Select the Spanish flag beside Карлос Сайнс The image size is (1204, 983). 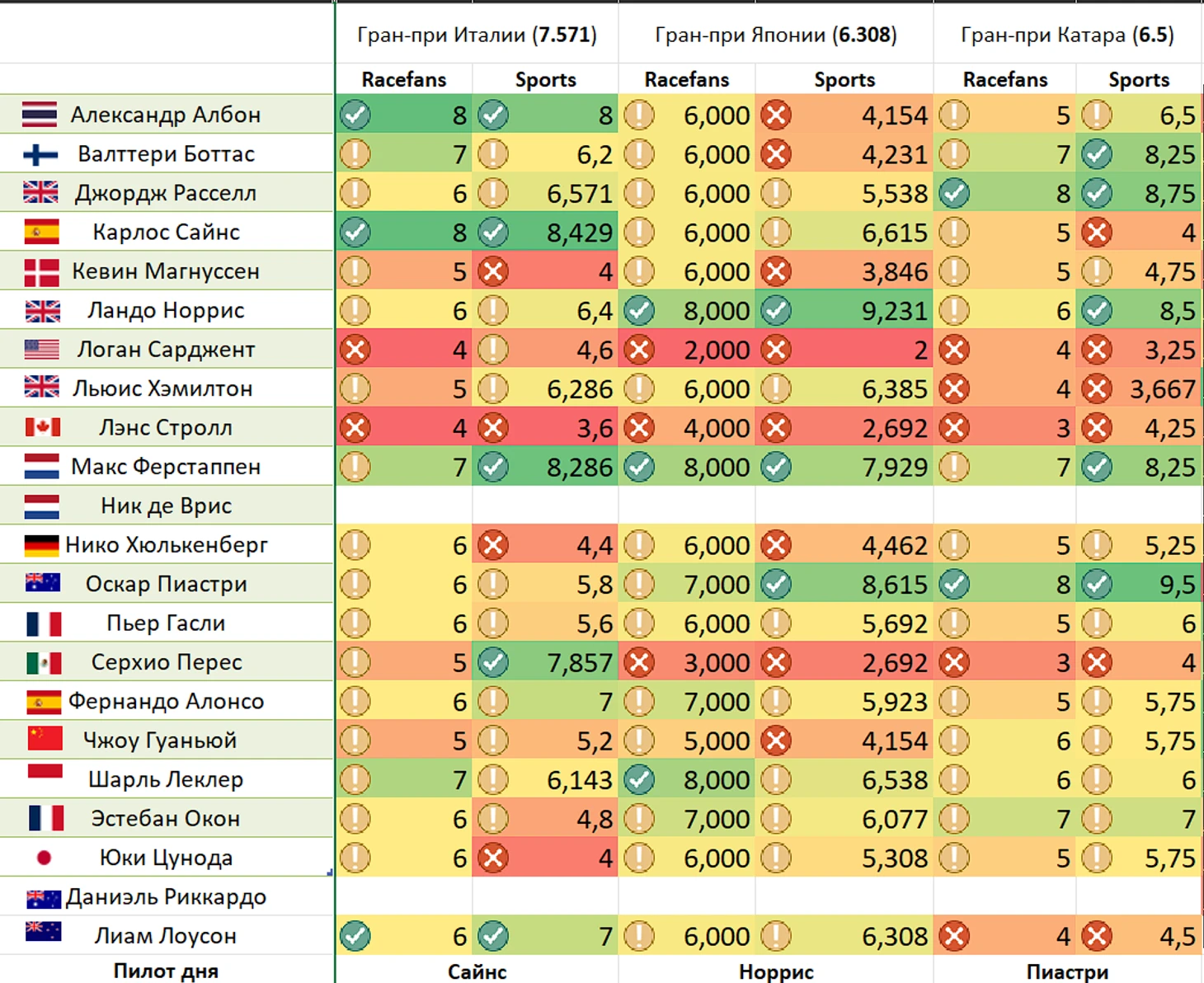41,233
